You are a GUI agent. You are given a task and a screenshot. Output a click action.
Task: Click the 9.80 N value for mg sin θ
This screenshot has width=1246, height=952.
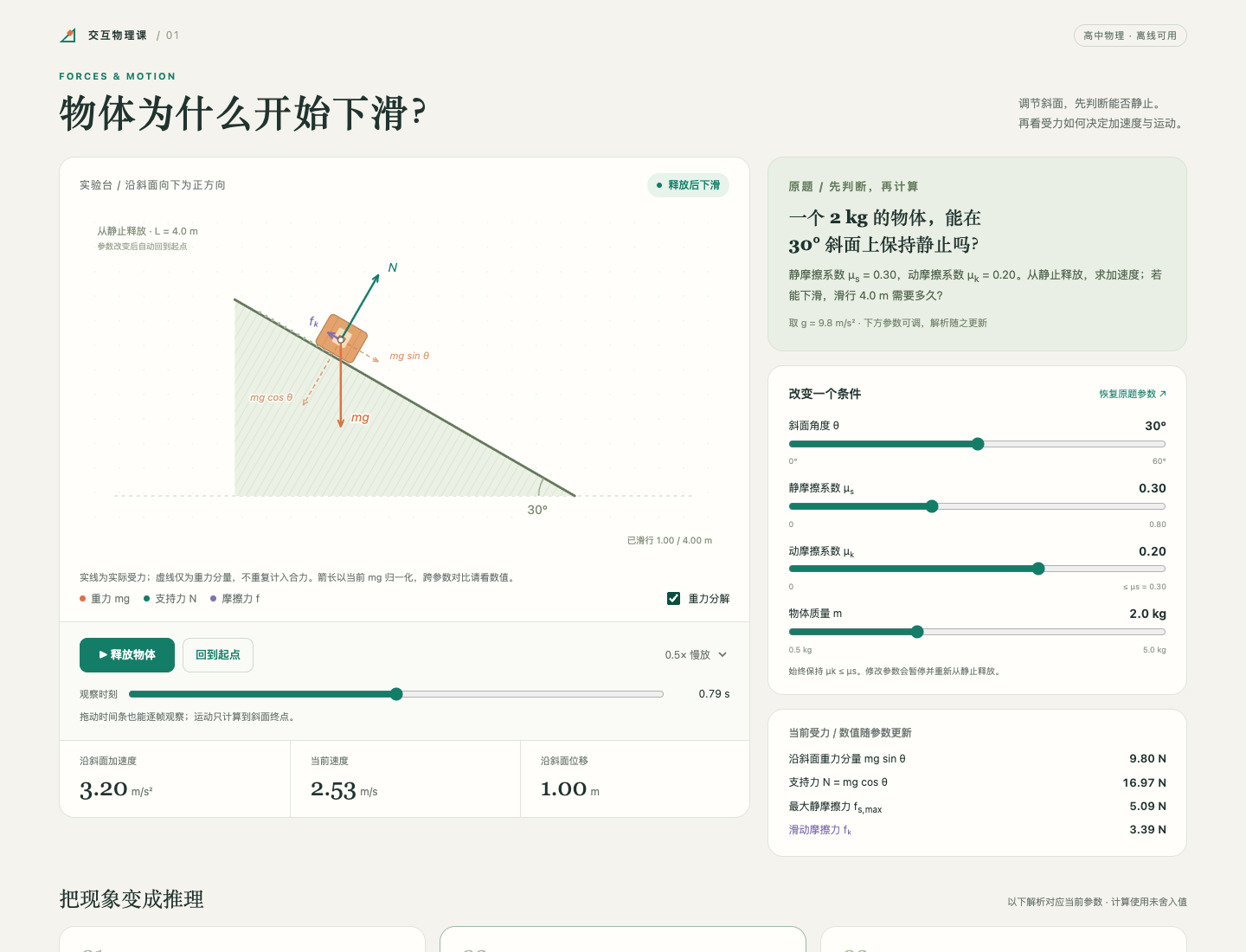pos(1147,759)
